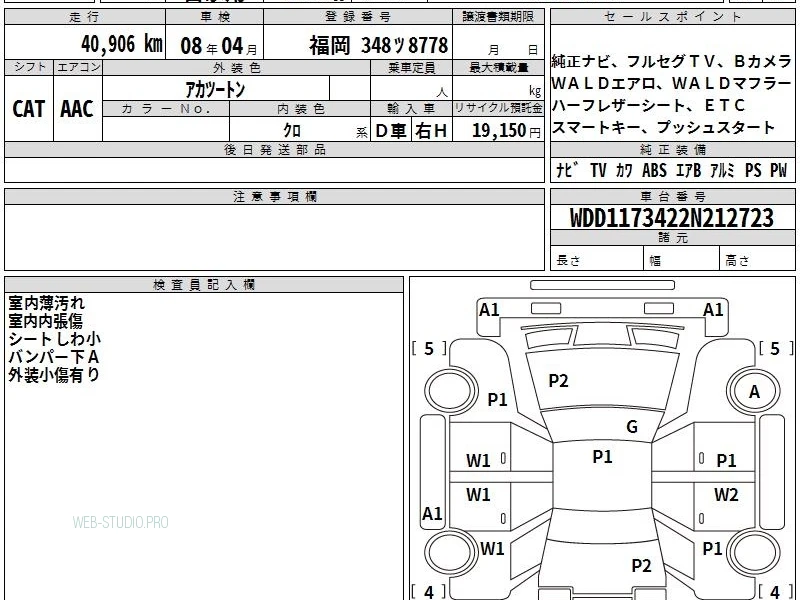Click the 走行 header

[85, 17]
